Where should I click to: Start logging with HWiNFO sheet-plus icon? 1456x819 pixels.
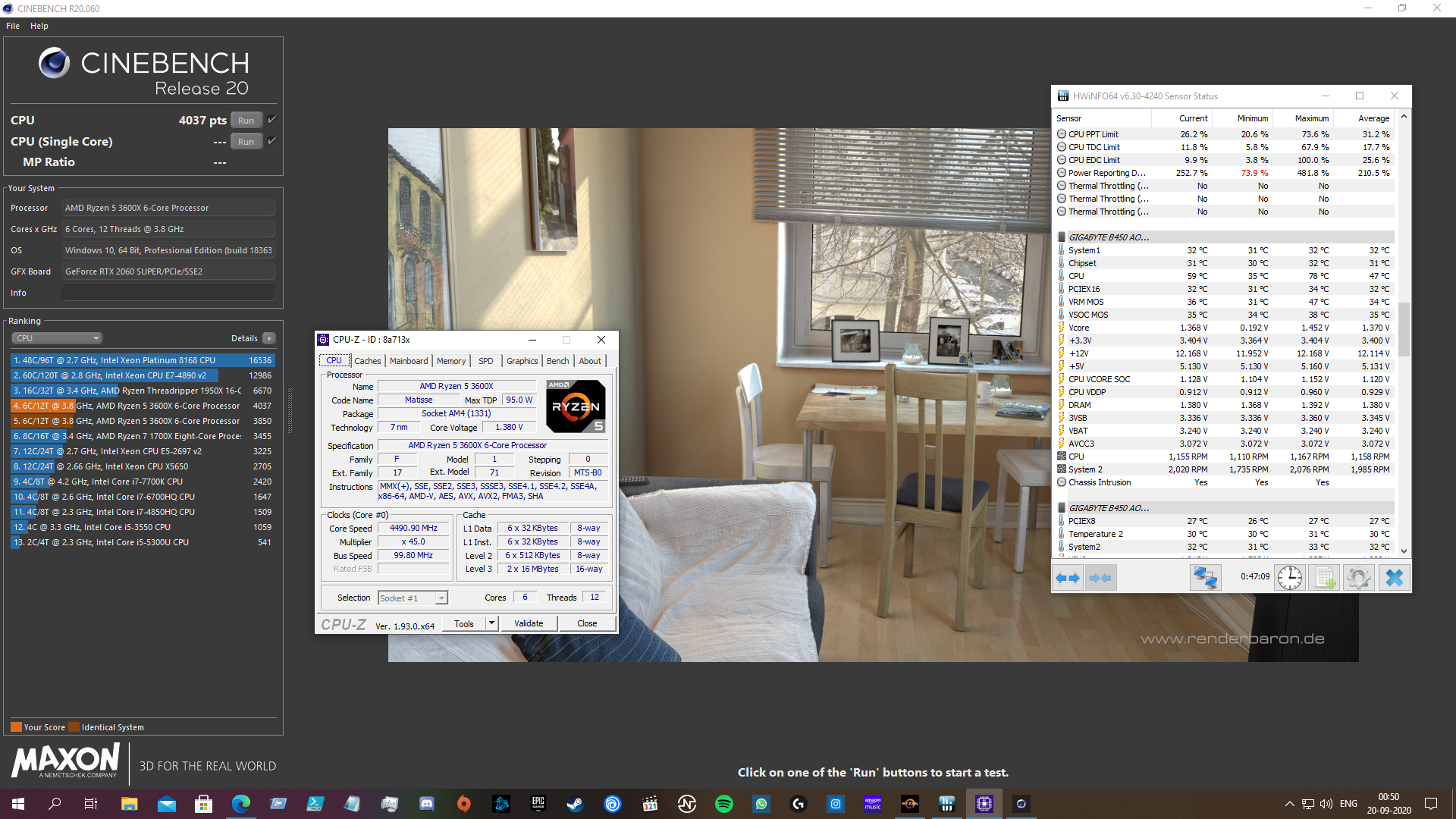coord(1324,578)
